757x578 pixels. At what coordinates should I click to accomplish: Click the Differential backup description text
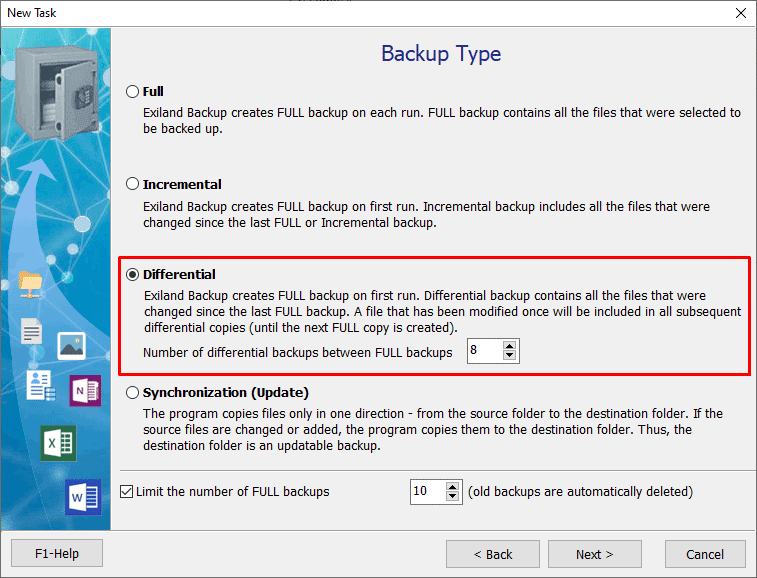[442, 311]
